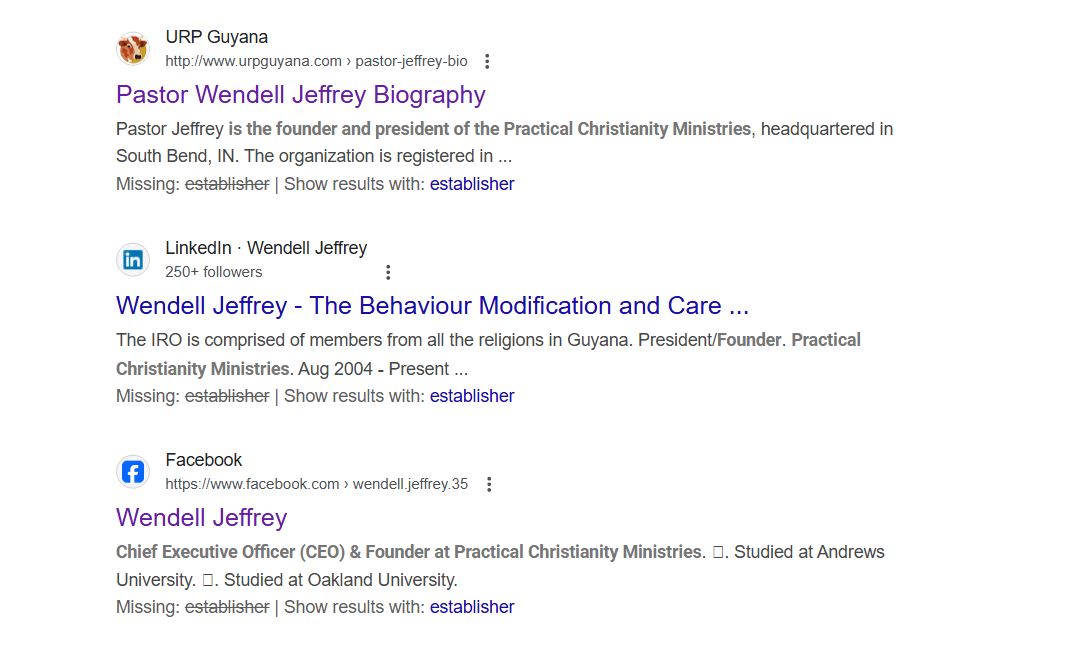Open Wendell Jeffrey Behaviour Modification LinkedIn result
1070x655 pixels.
click(x=432, y=306)
